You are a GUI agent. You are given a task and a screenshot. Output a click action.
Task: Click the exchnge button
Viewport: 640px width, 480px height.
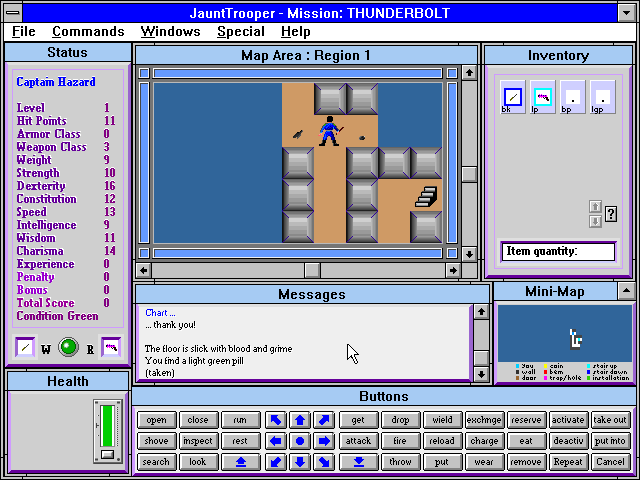pyautogui.click(x=484, y=420)
